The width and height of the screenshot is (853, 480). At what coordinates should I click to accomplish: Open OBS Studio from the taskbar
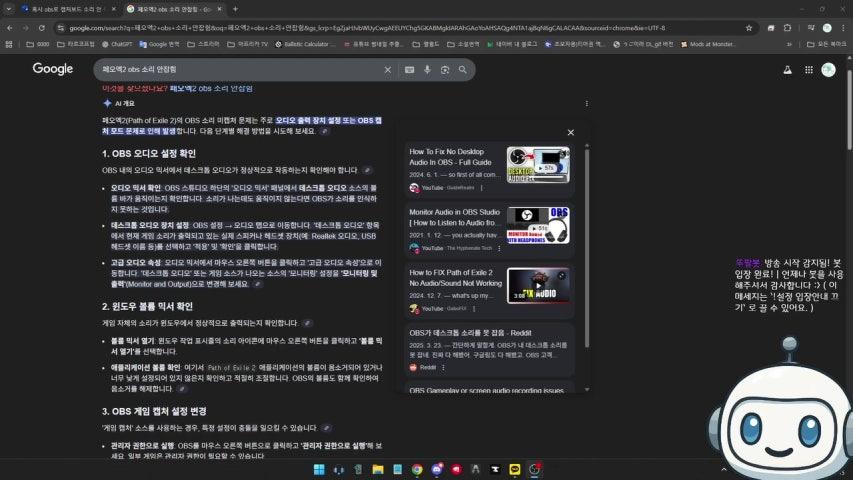click(534, 469)
